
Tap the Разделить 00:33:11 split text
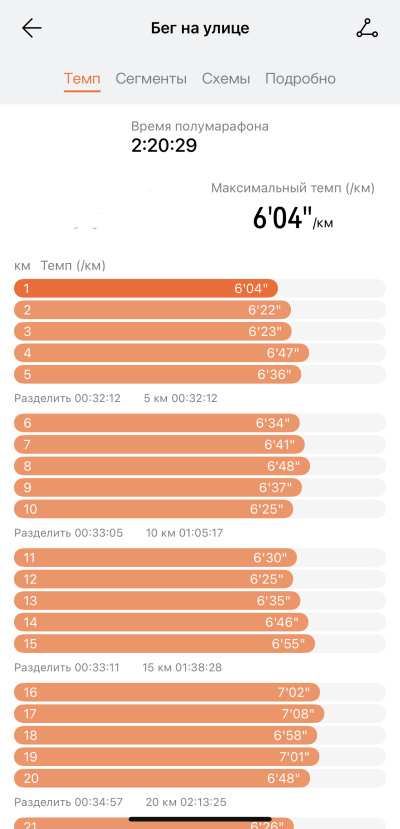pyautogui.click(x=67, y=668)
